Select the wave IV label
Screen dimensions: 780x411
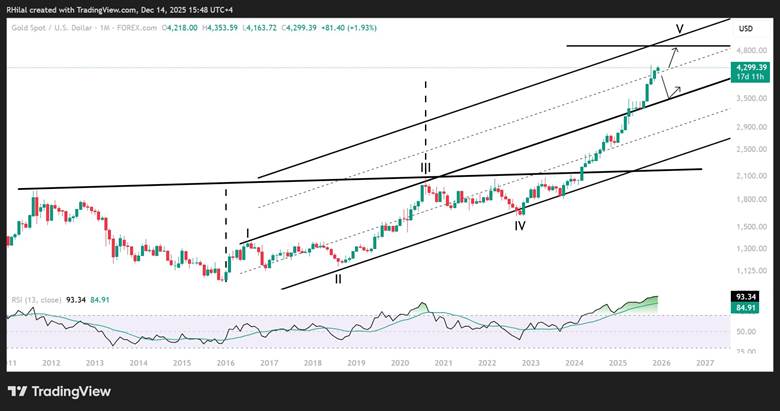[x=520, y=226]
